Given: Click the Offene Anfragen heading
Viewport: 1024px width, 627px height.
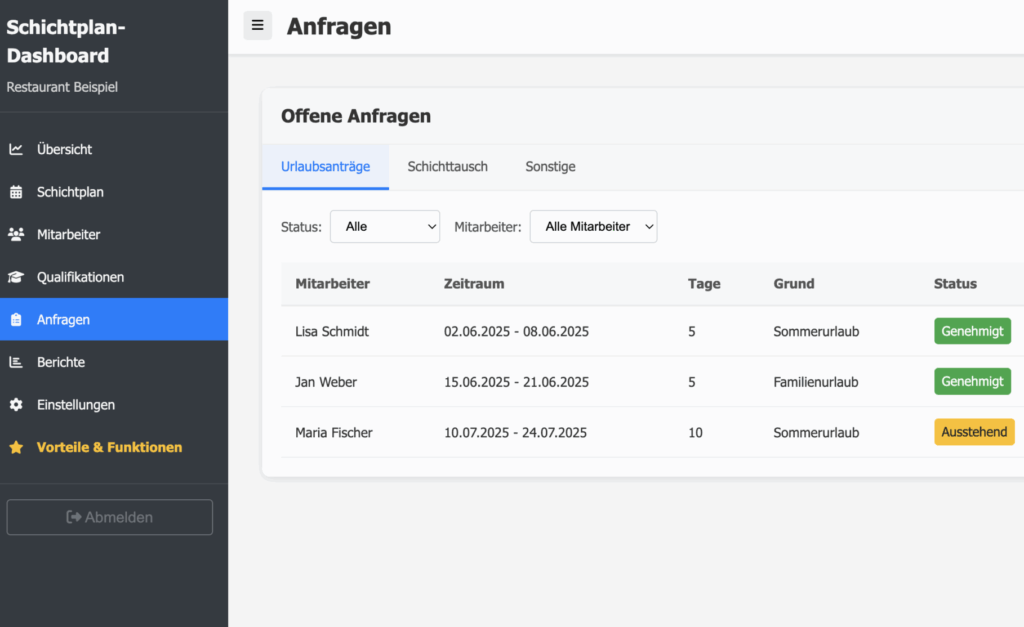Looking at the screenshot, I should coord(356,116).
